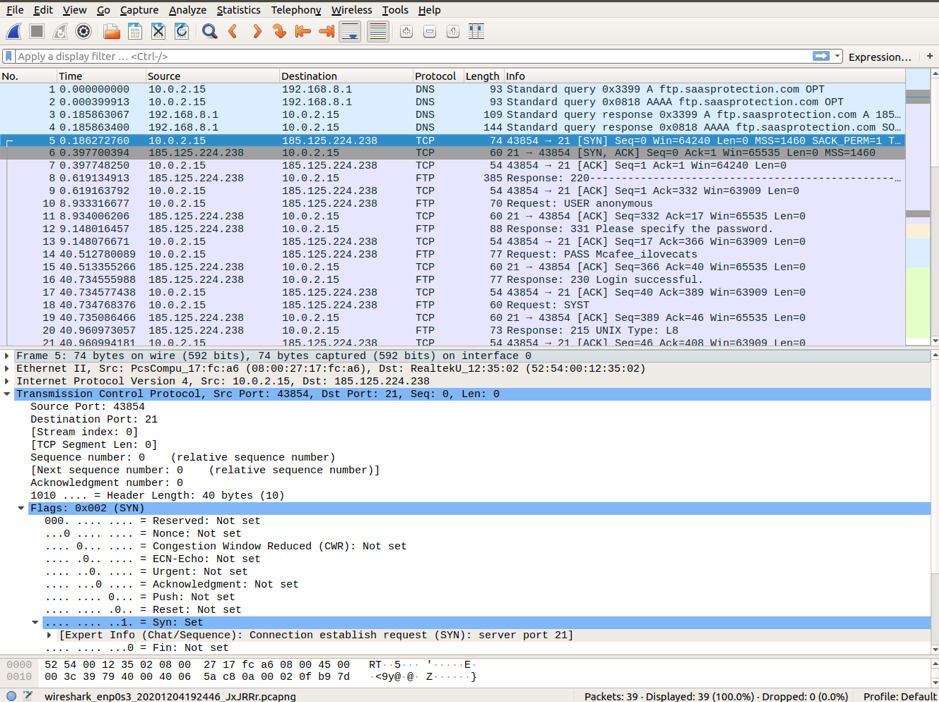This screenshot has width=939, height=702.
Task: Toggle packet list colorization
Action: (x=377, y=32)
